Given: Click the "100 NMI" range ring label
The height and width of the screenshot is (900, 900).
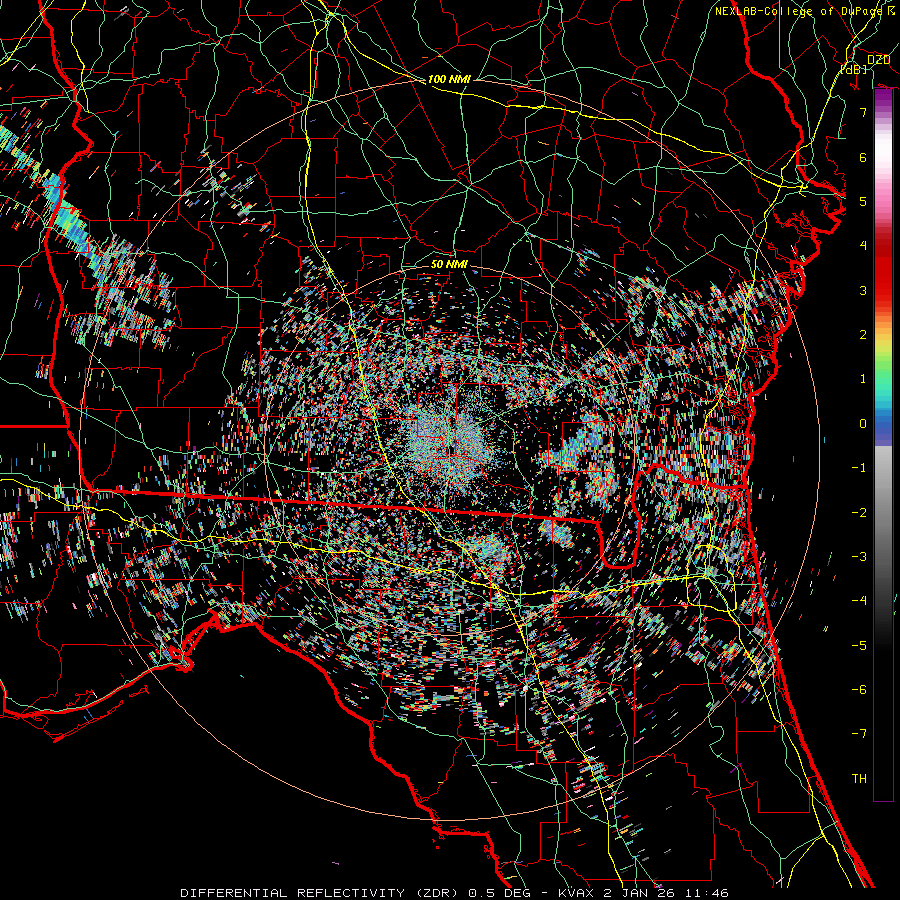Looking at the screenshot, I should pyautogui.click(x=449, y=79).
